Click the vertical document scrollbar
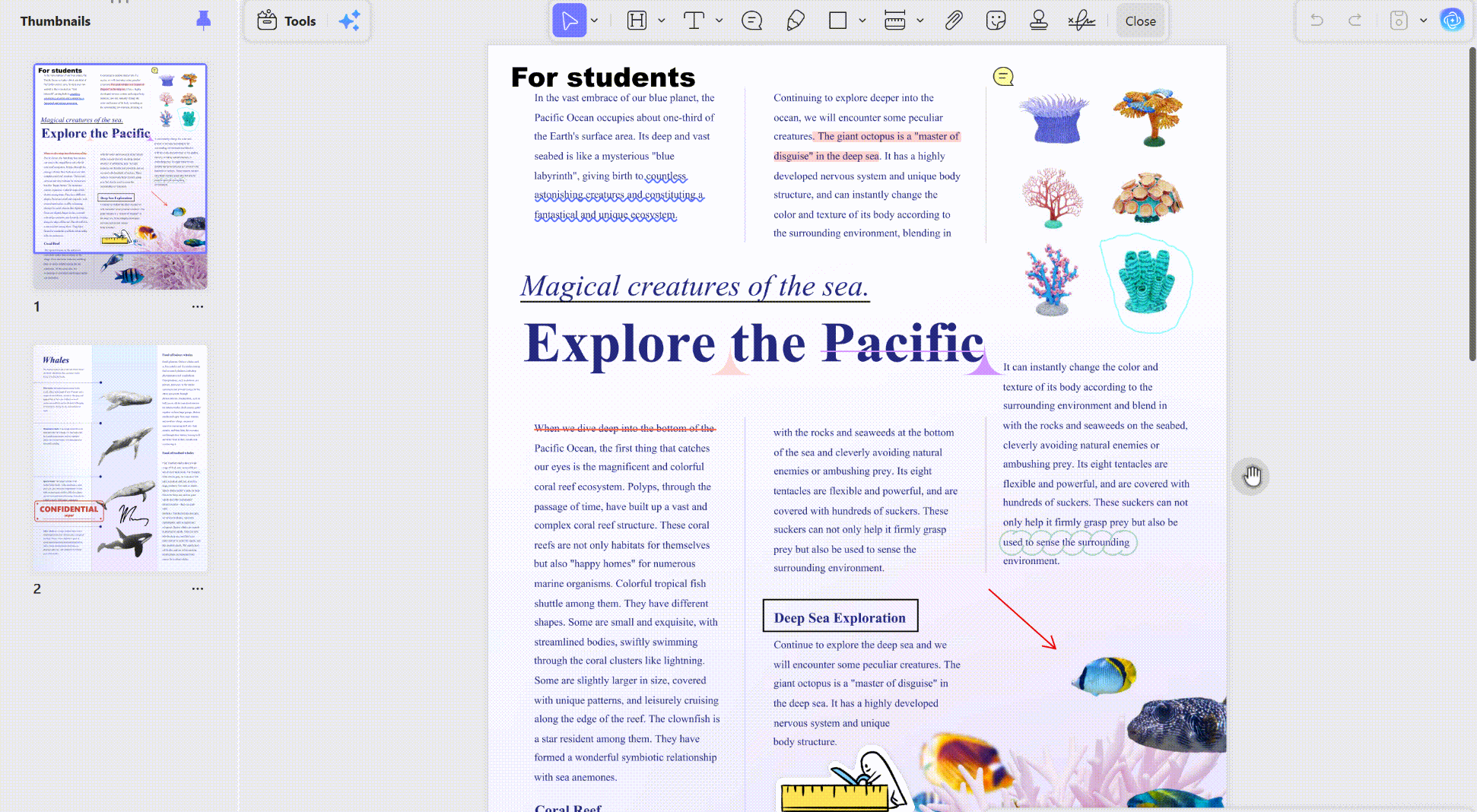 [1472, 204]
